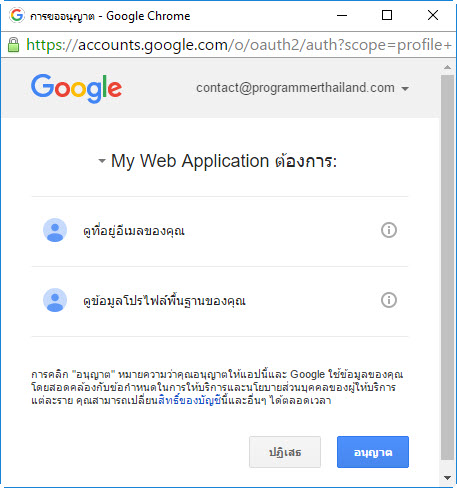The image size is (457, 488).
Task: Maximize the Chrome popup window
Action: click(387, 15)
